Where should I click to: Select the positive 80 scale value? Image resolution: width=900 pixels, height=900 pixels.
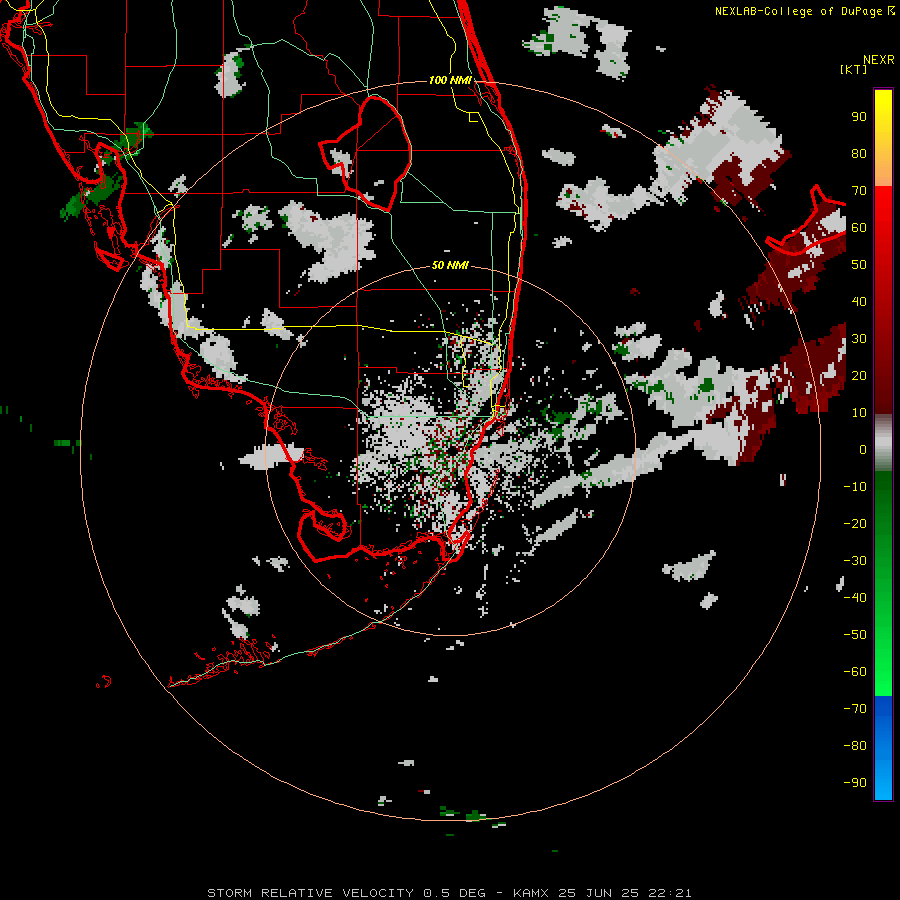859,153
